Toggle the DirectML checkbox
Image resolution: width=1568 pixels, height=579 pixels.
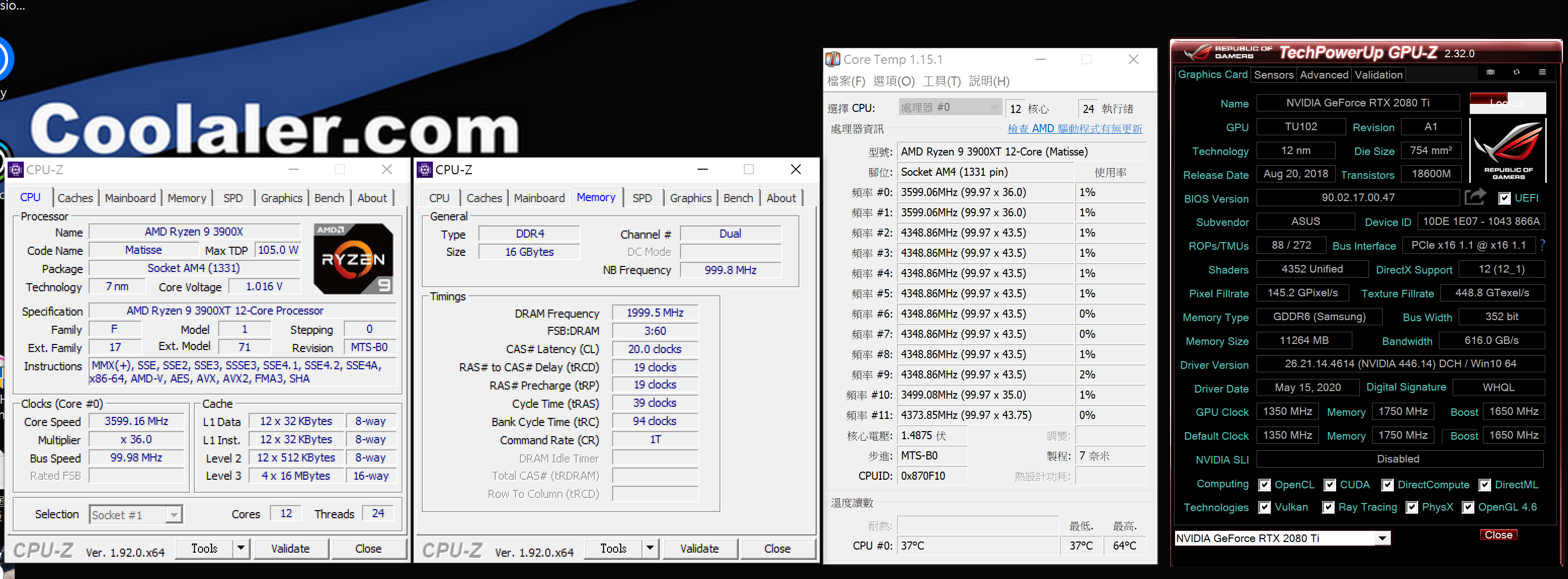[1484, 485]
